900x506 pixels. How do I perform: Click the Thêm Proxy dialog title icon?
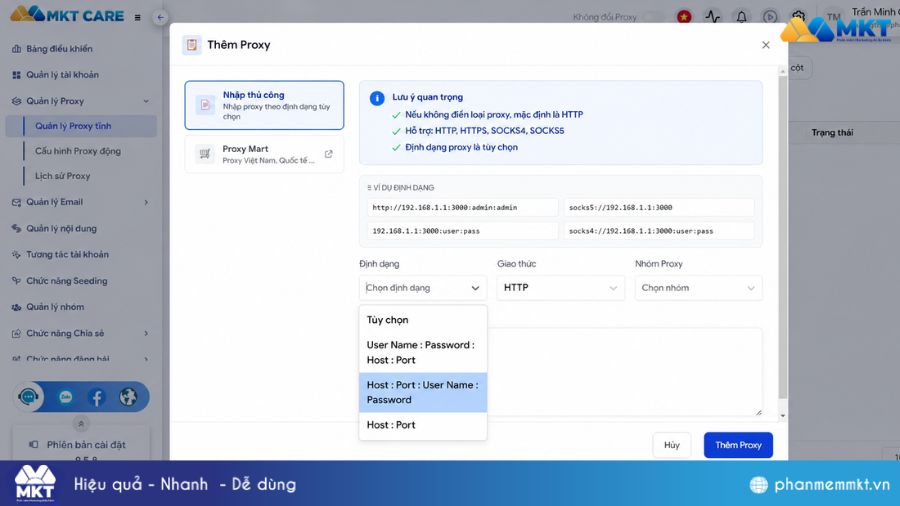(192, 45)
